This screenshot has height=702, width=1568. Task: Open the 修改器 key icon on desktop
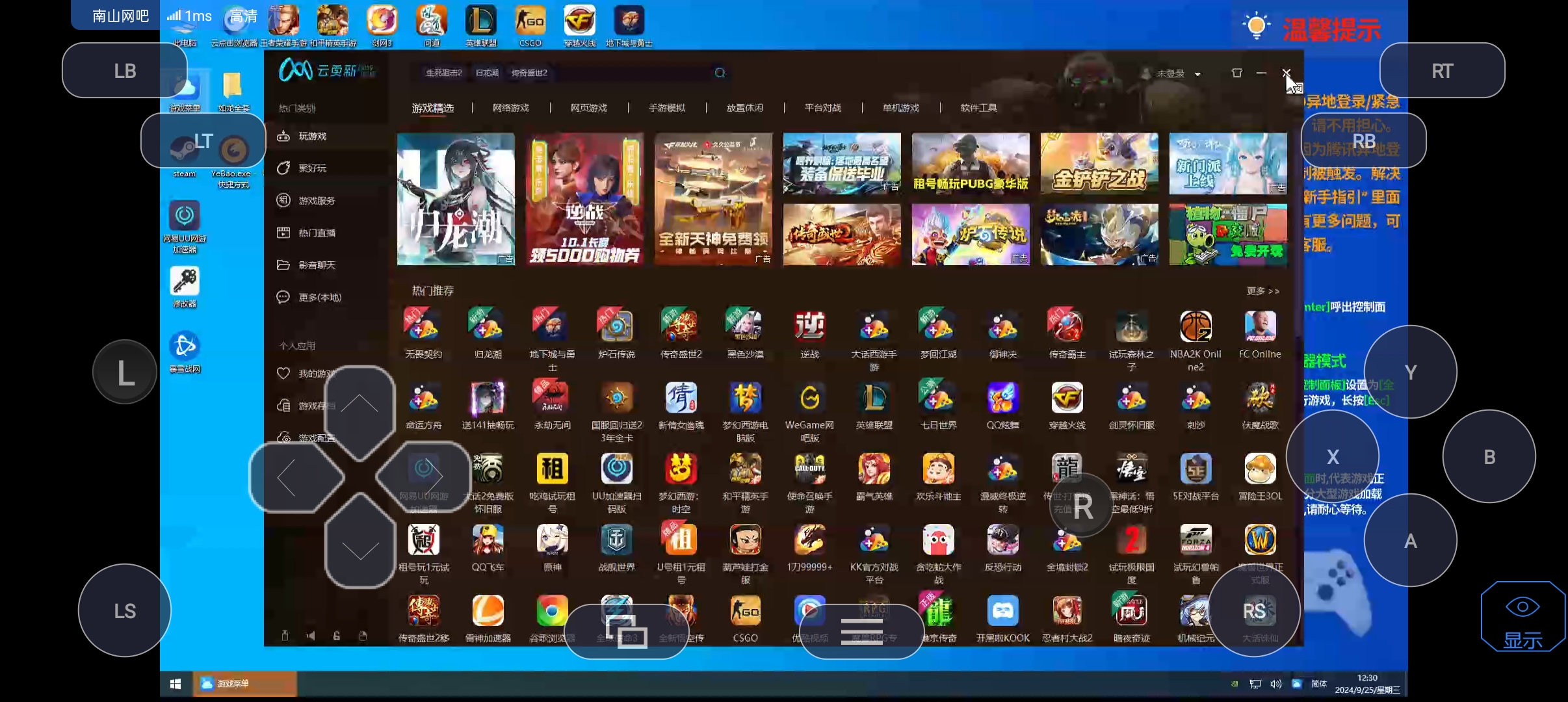[x=185, y=286]
